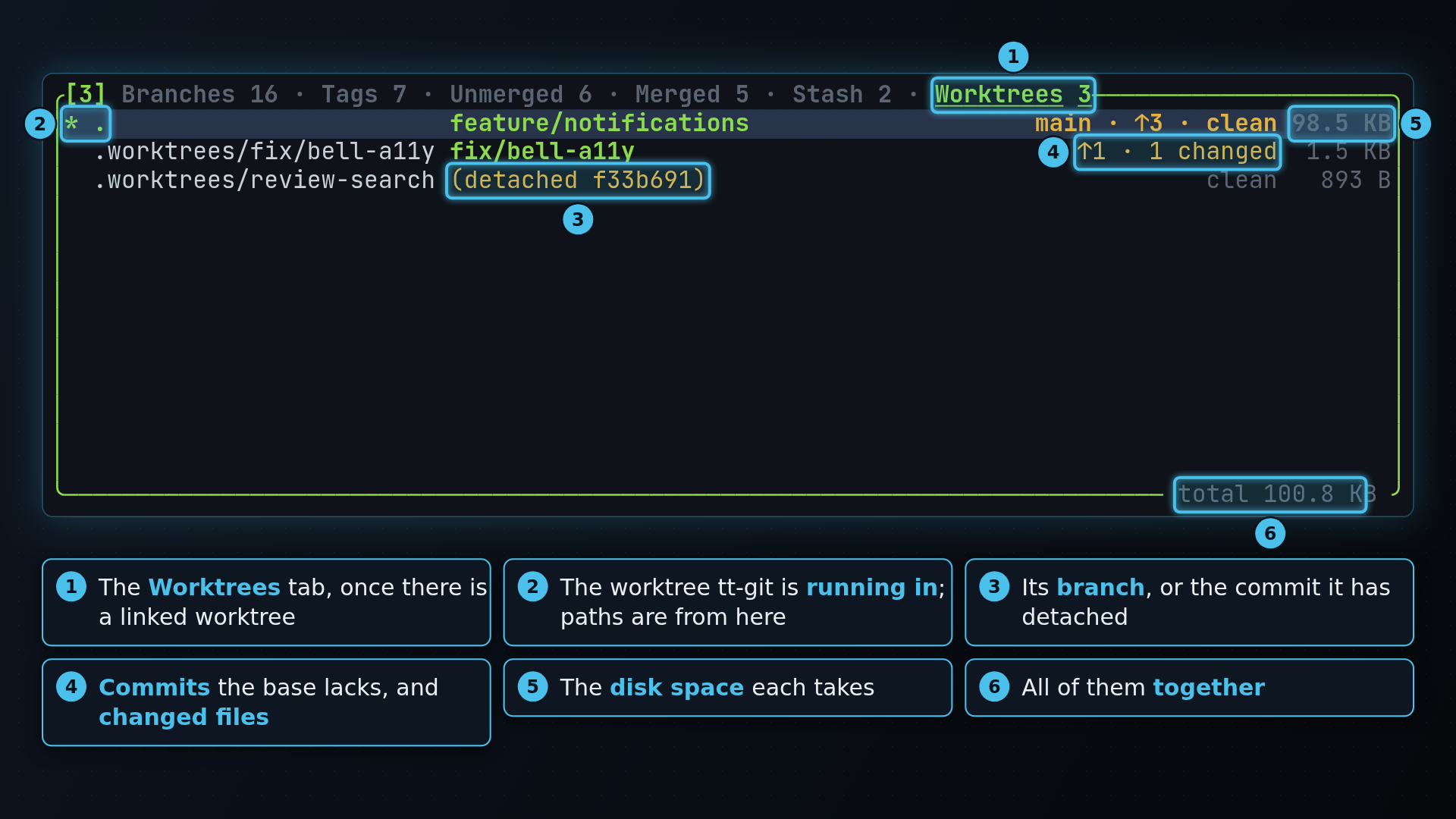Screen dimensions: 1456x819
Task: Select the fix/bell-a11y branch name
Action: click(x=542, y=152)
